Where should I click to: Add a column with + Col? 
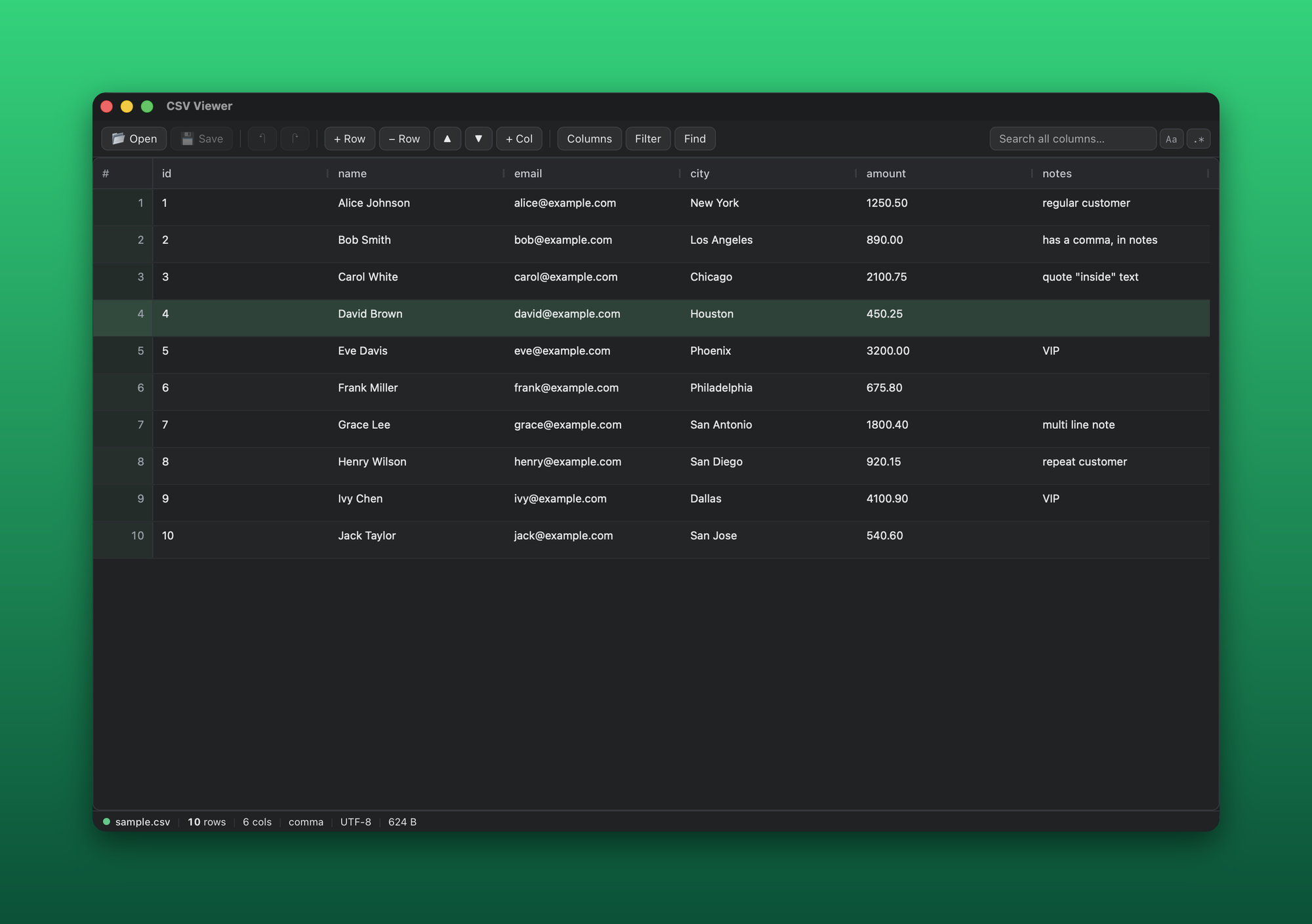520,138
